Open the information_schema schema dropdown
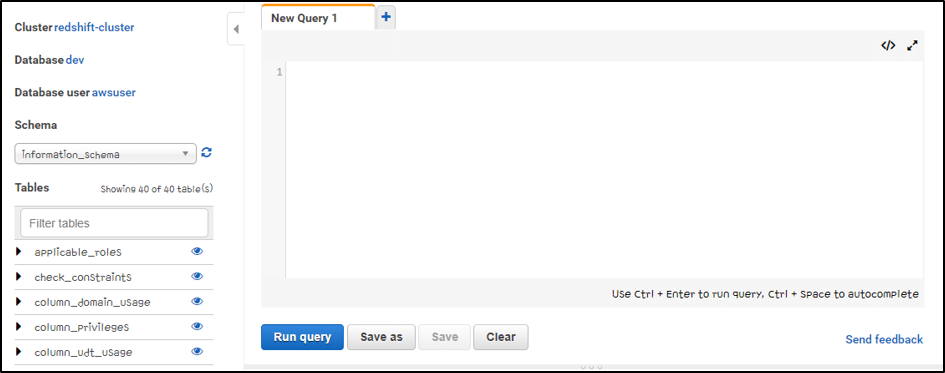Screen dimensions: 945x373 coord(105,154)
